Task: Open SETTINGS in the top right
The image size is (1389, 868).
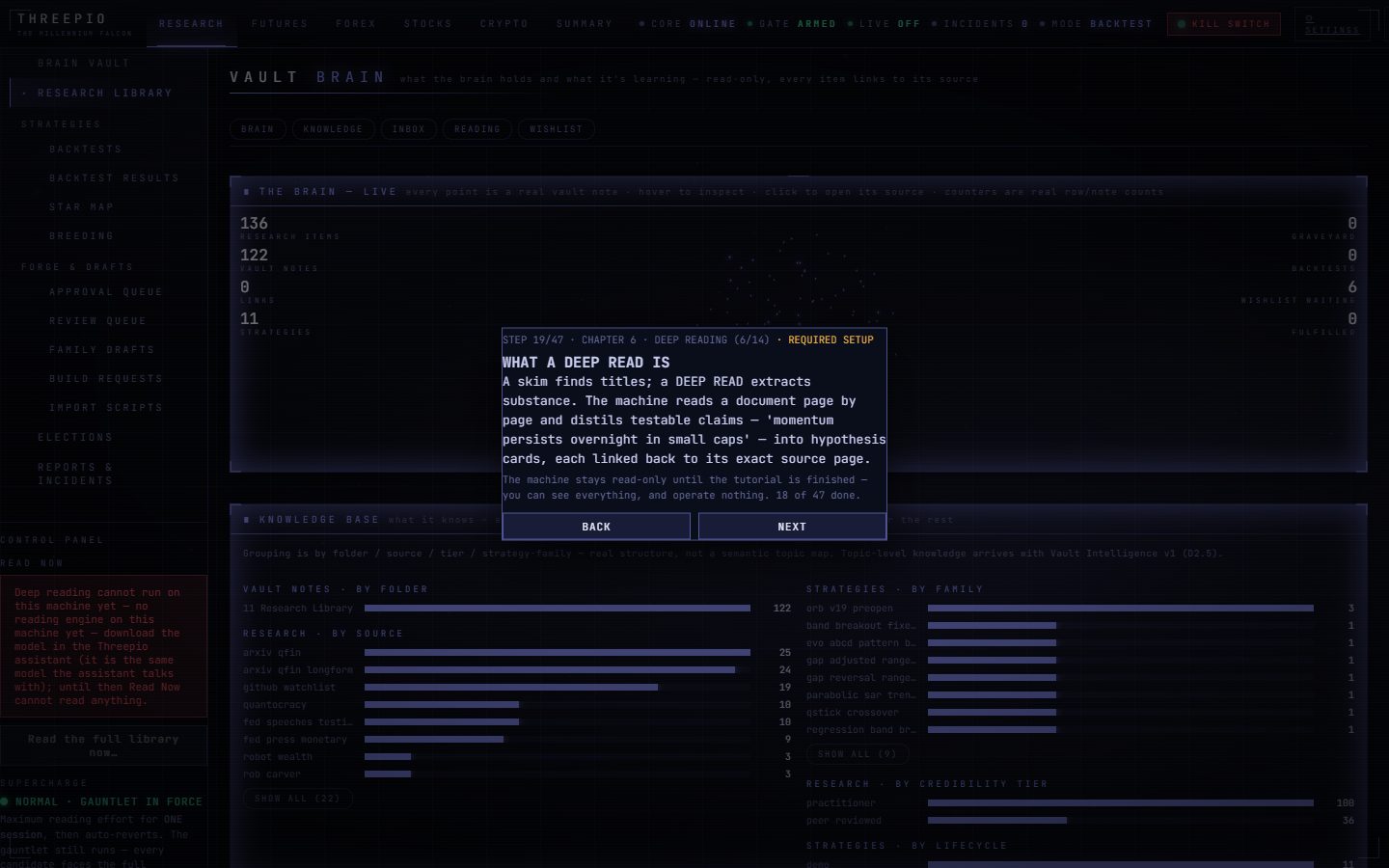Action: (1331, 24)
